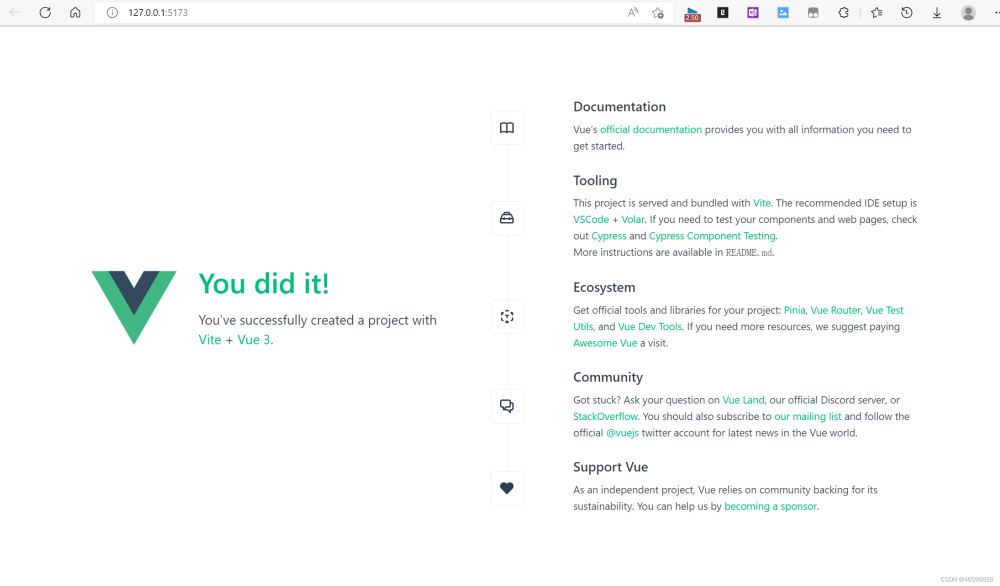Click the Ecosystem icon in timeline
This screenshot has width=1000, height=586.
tap(507, 317)
